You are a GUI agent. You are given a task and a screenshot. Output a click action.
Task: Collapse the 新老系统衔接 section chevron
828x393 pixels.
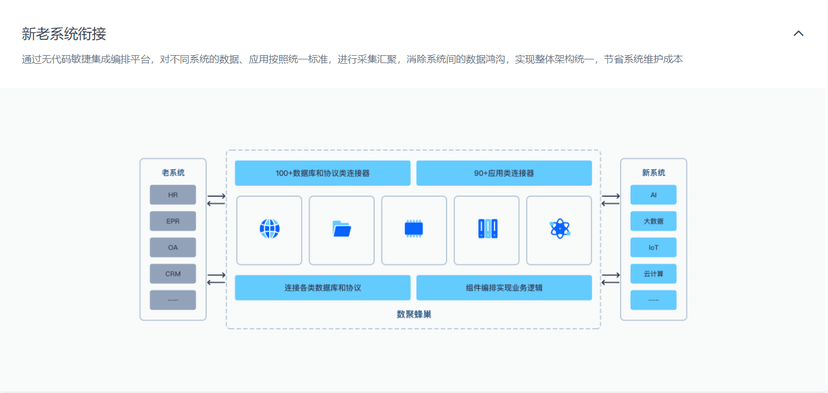coord(798,34)
